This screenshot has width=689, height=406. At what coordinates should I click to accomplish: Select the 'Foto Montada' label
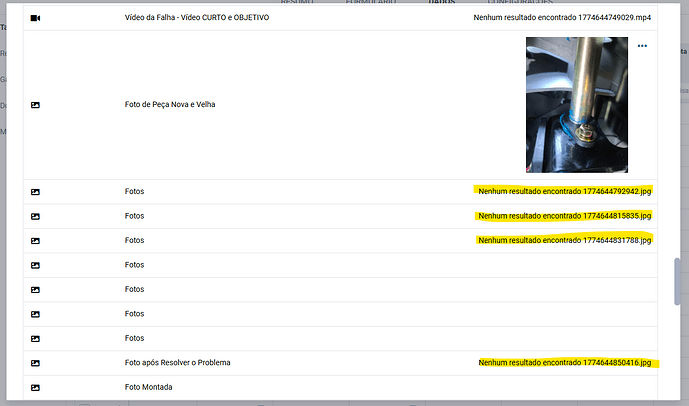(149, 388)
